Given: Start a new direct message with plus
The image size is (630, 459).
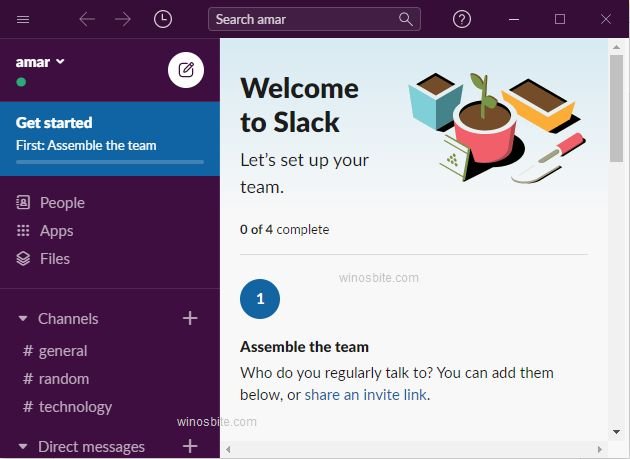Looking at the screenshot, I should 190,446.
